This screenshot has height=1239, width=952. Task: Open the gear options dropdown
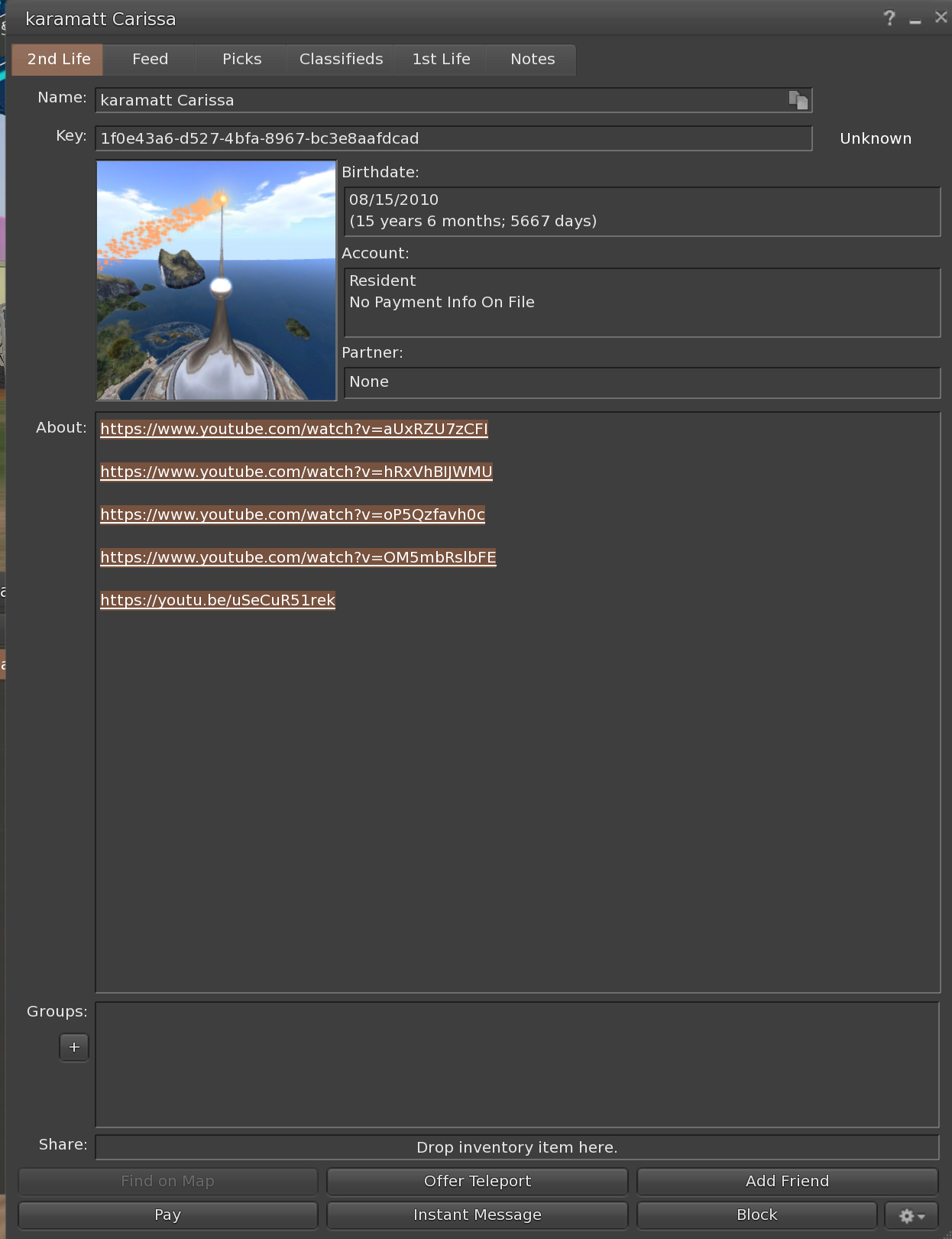coord(912,1215)
